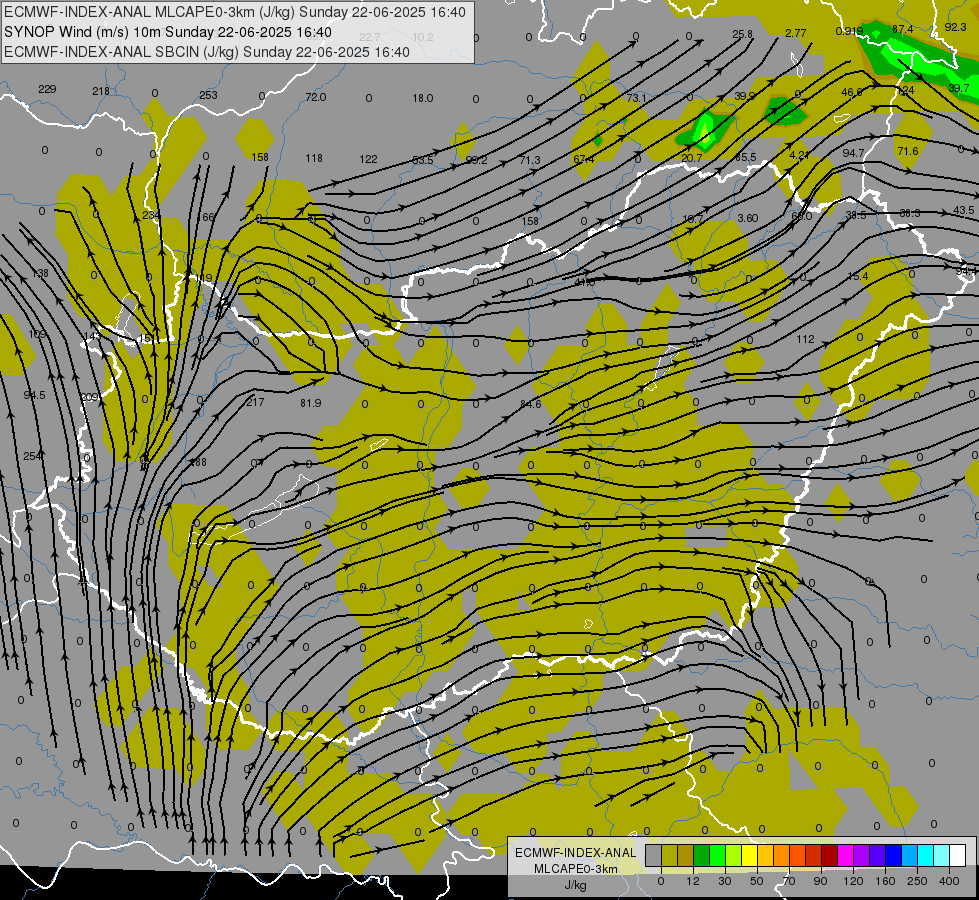Click the J/kg unit in the legend

click(575, 885)
